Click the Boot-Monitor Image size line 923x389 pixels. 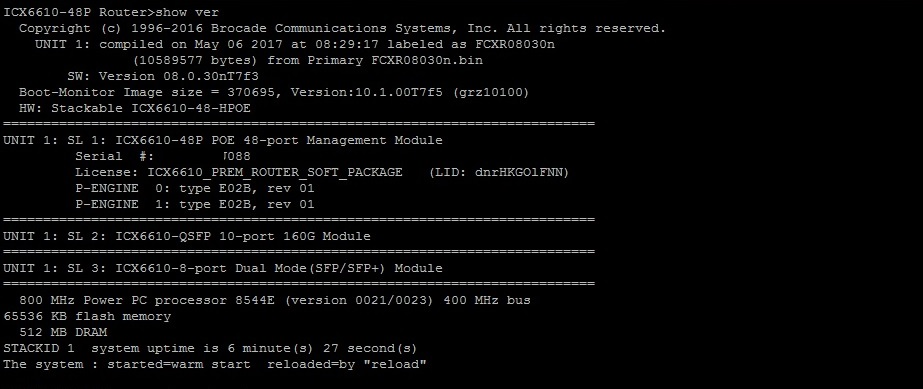pos(274,92)
